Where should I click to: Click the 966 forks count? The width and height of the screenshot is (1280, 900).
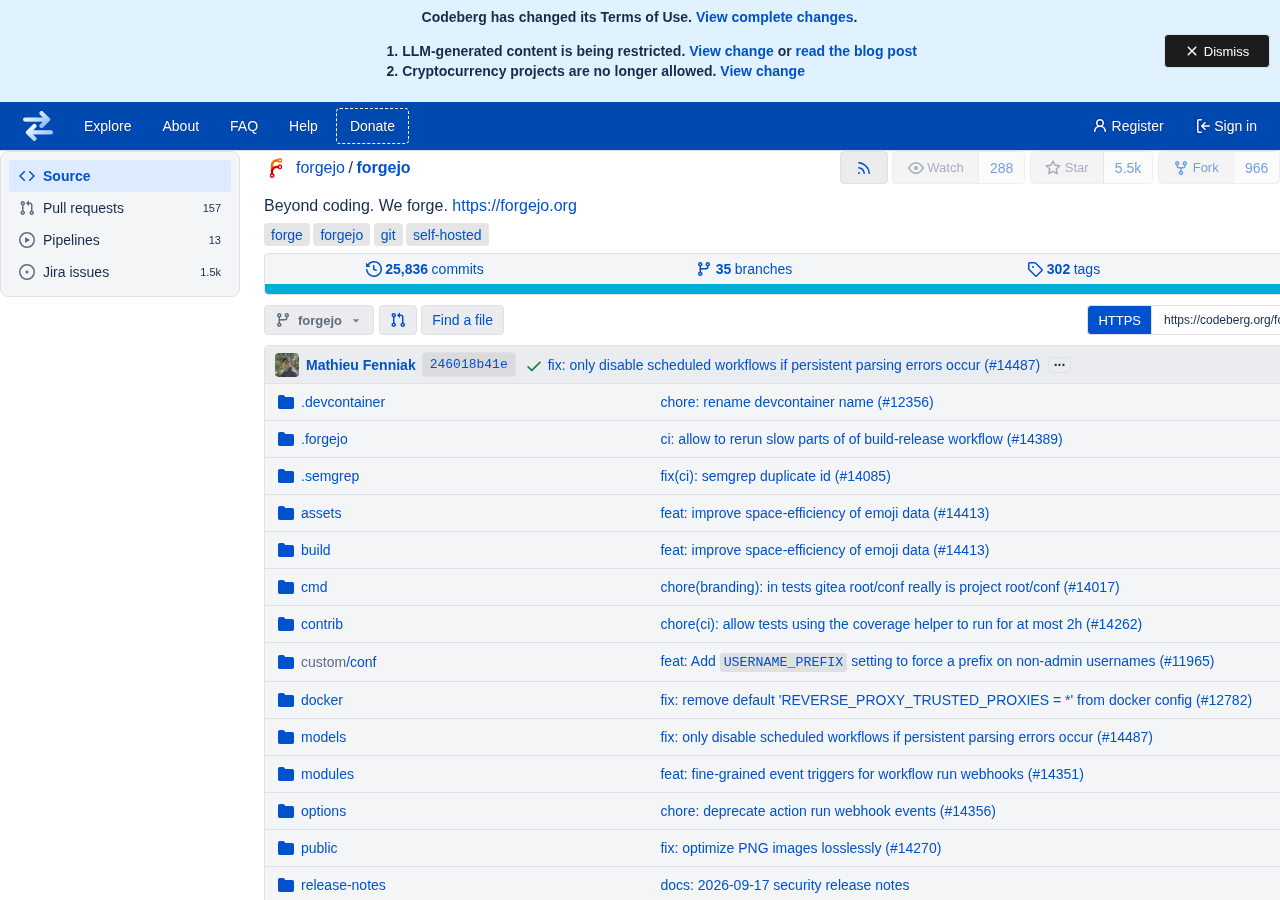[1257, 168]
